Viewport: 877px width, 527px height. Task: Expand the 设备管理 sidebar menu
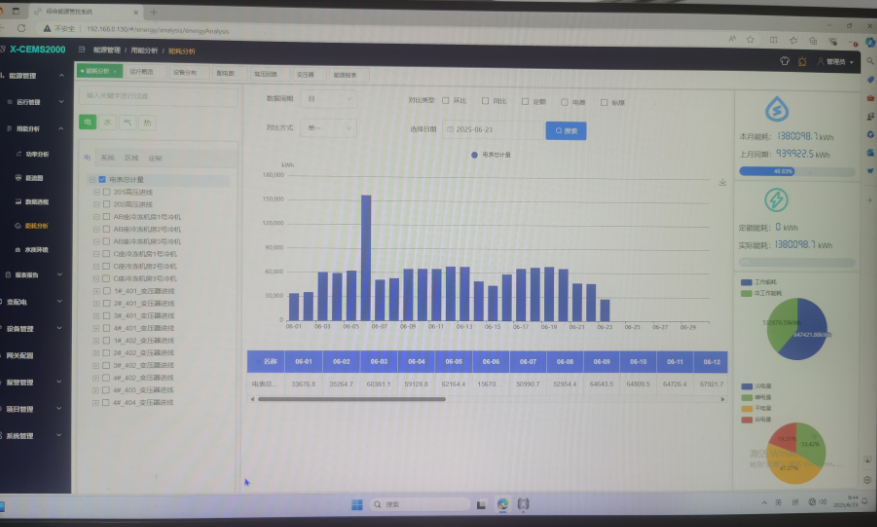tap(33, 327)
